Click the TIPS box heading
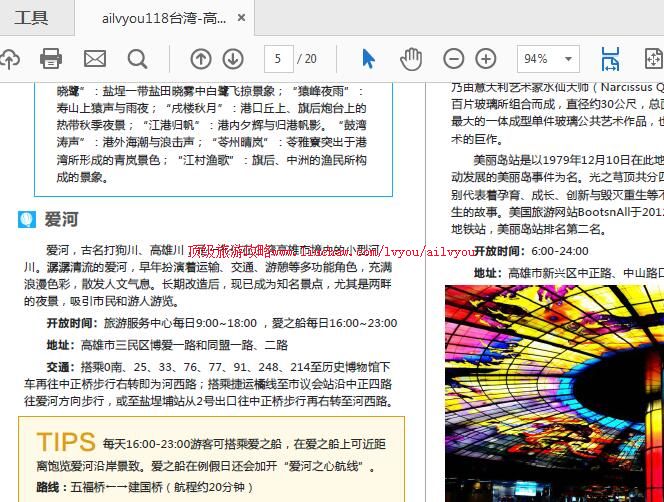Viewport: 664px width, 502px height. 66,442
